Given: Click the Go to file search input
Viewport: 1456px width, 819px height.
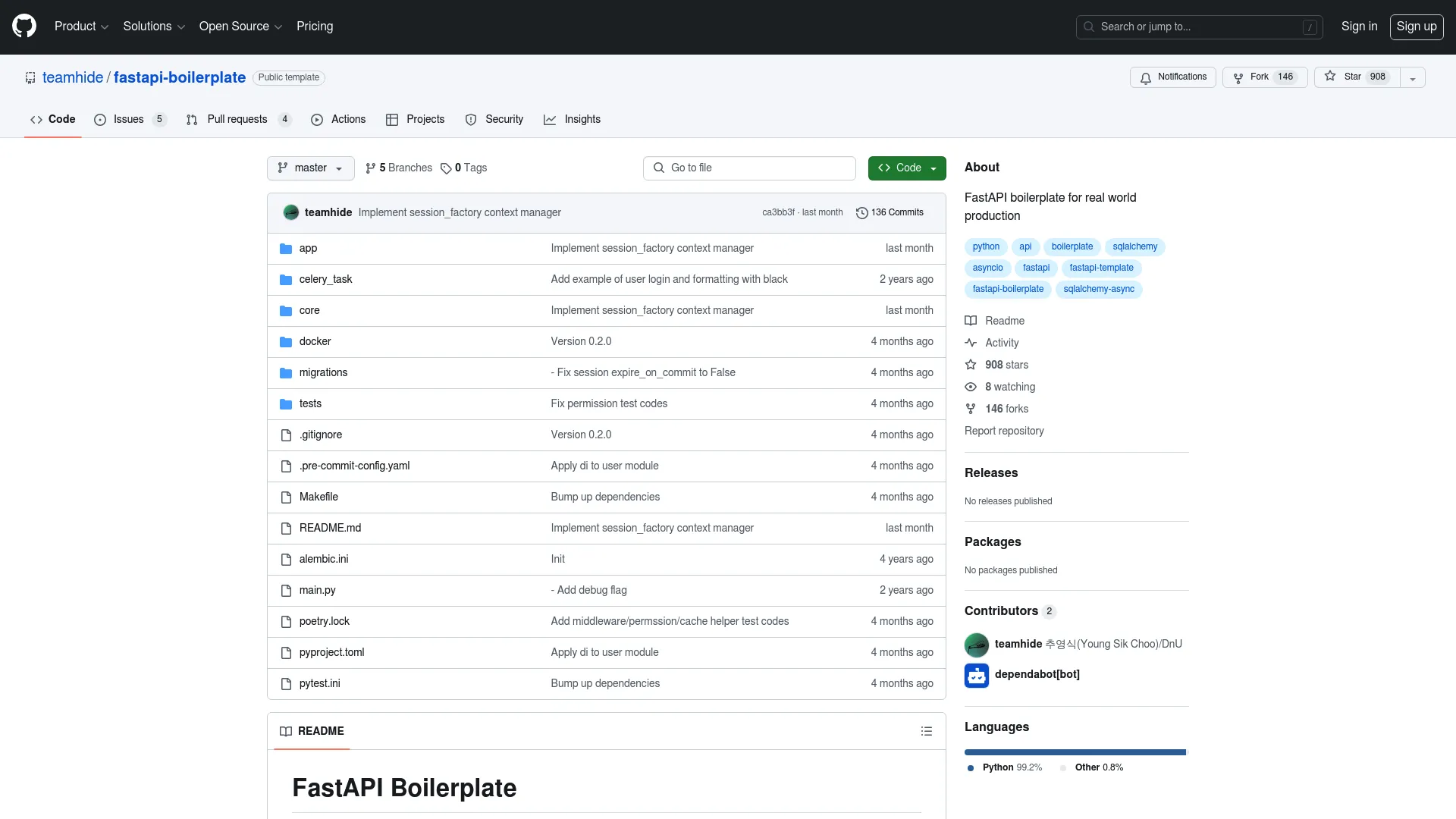Looking at the screenshot, I should pos(749,167).
